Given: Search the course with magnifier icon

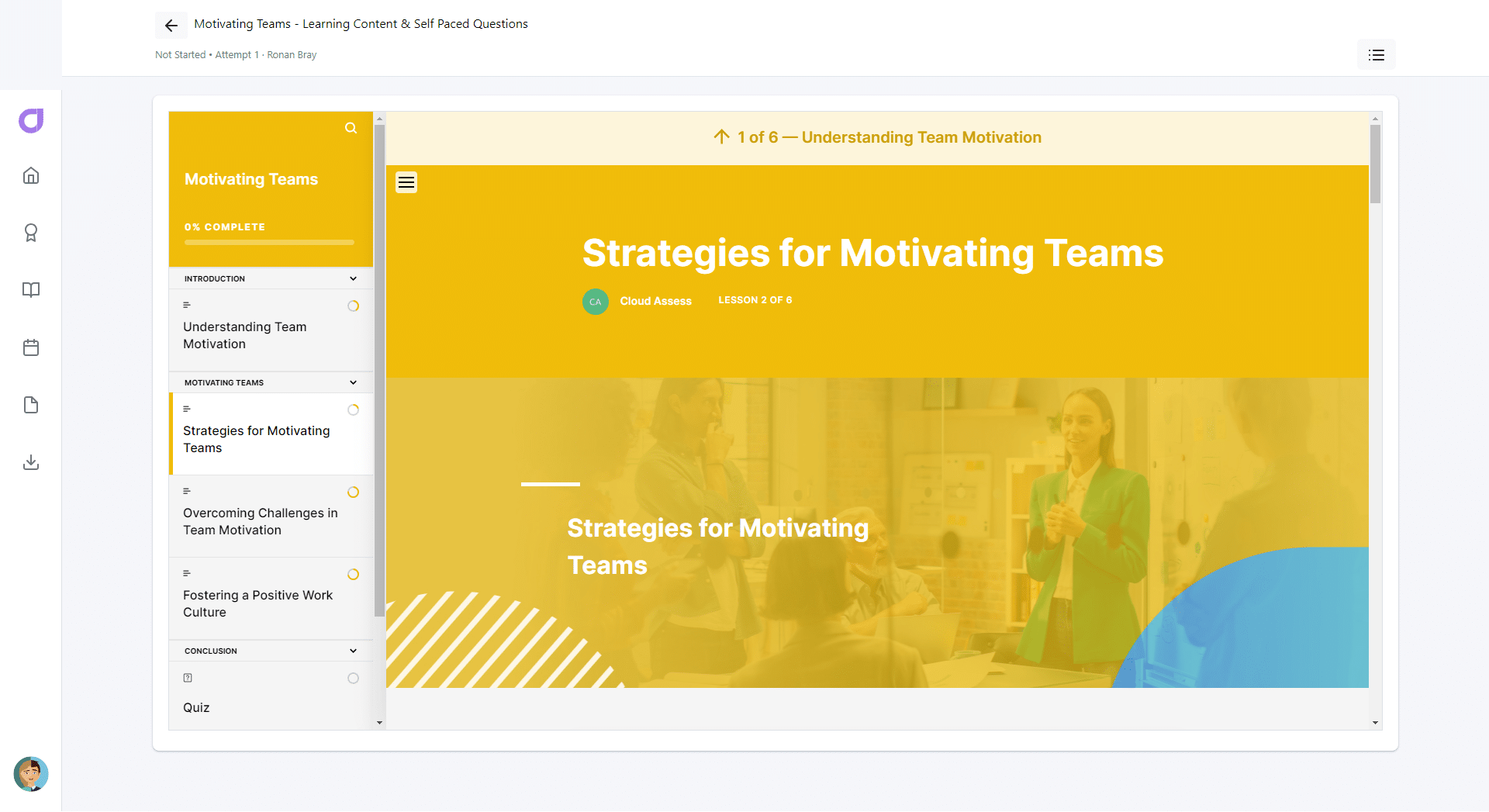Looking at the screenshot, I should tap(351, 128).
